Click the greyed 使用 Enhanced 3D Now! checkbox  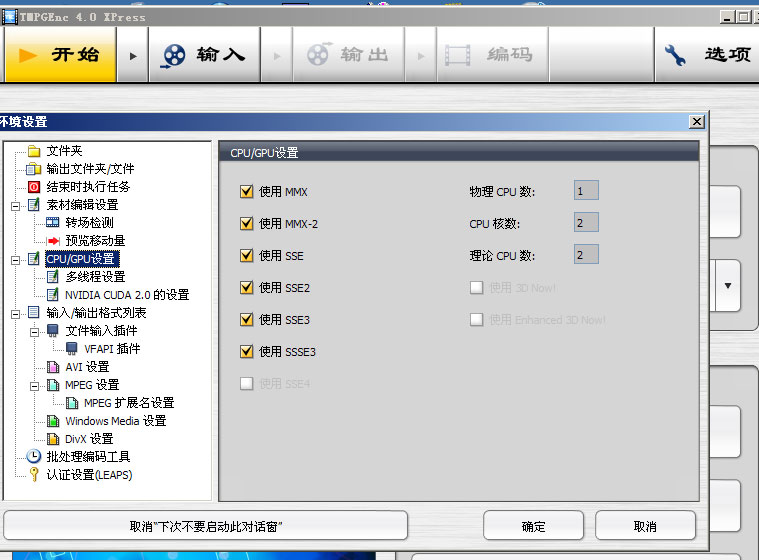[x=476, y=319]
